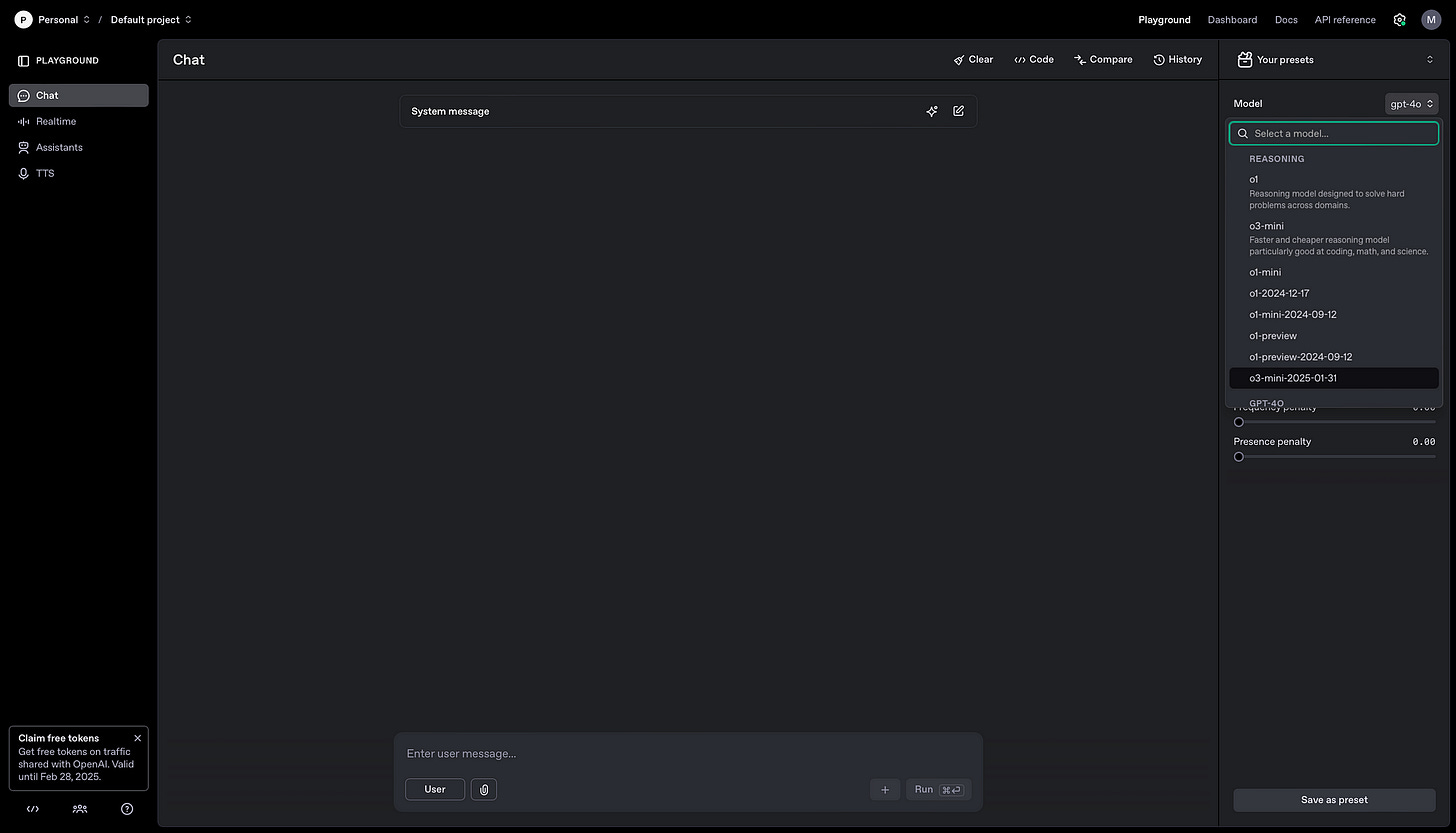Choose o1-2024-12-17 from the list

point(1334,293)
